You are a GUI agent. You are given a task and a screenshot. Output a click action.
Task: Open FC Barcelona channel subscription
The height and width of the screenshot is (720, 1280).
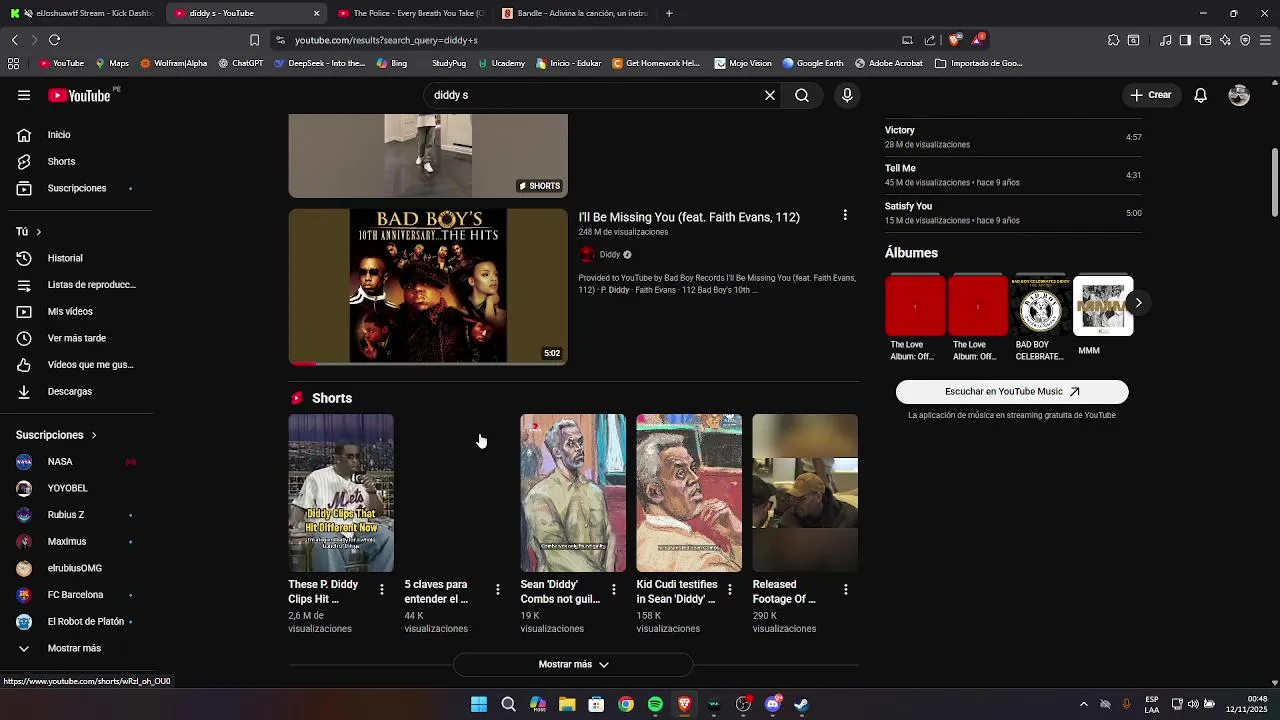point(76,595)
